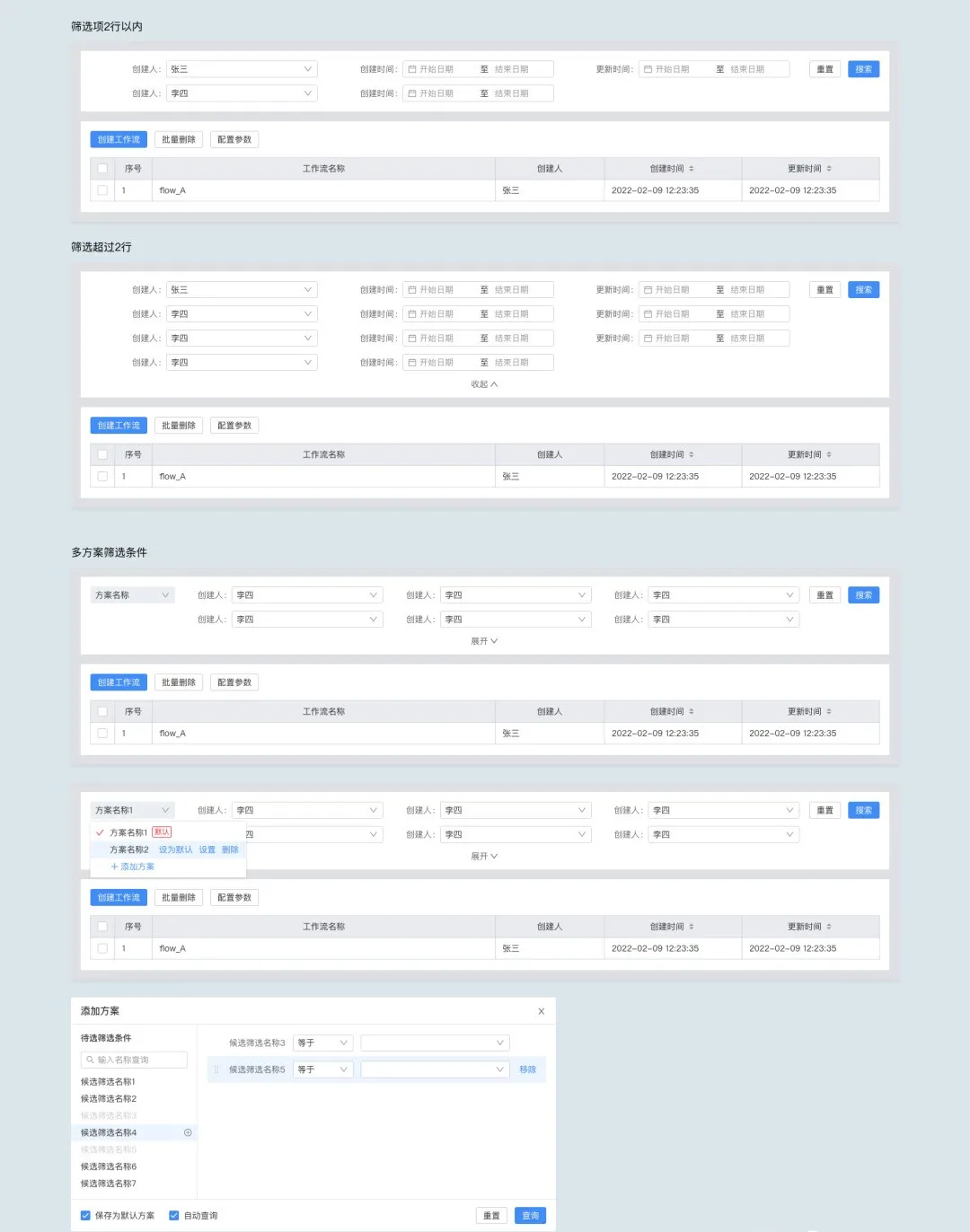Collapse filters with 收起 in 筛选超过2行
This screenshot has width=970, height=1232.
pyautogui.click(x=484, y=384)
